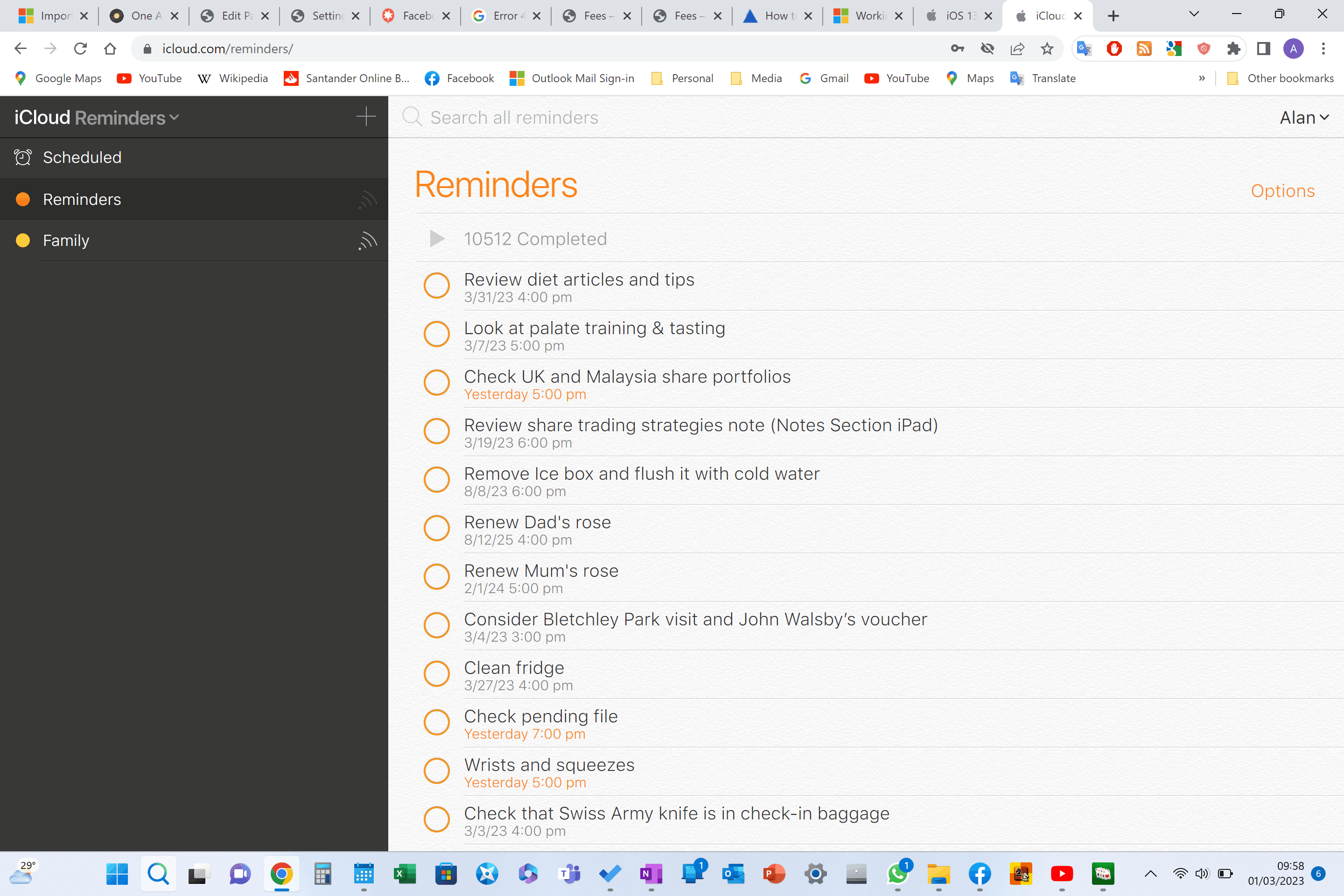Click the bookmark star in the address bar
The image size is (1344, 896).
pos(1047,49)
